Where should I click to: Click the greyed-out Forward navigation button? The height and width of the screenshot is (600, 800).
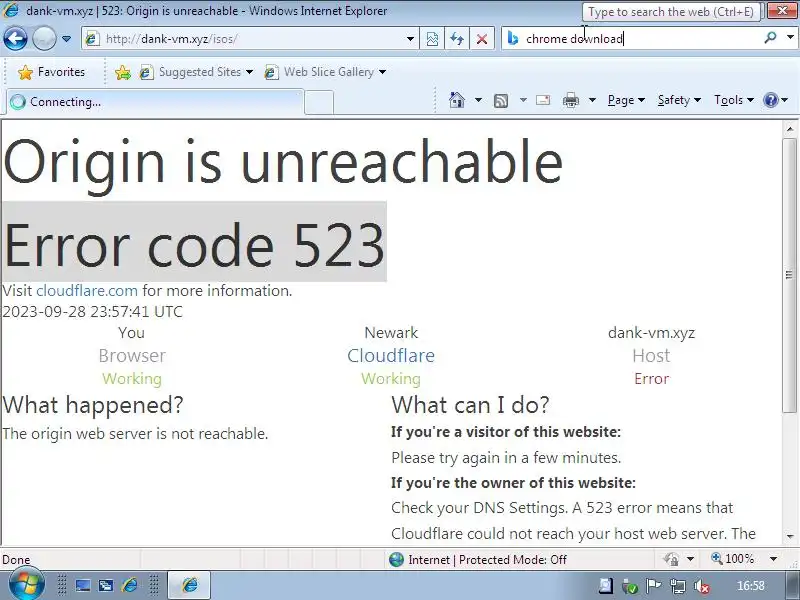[44, 38]
